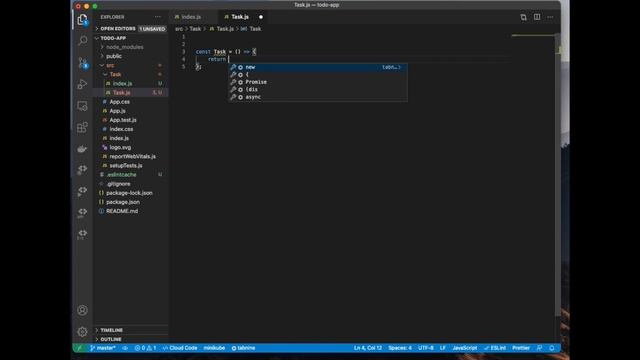
Task: Change language mode JavaScript
Action: click(464, 348)
